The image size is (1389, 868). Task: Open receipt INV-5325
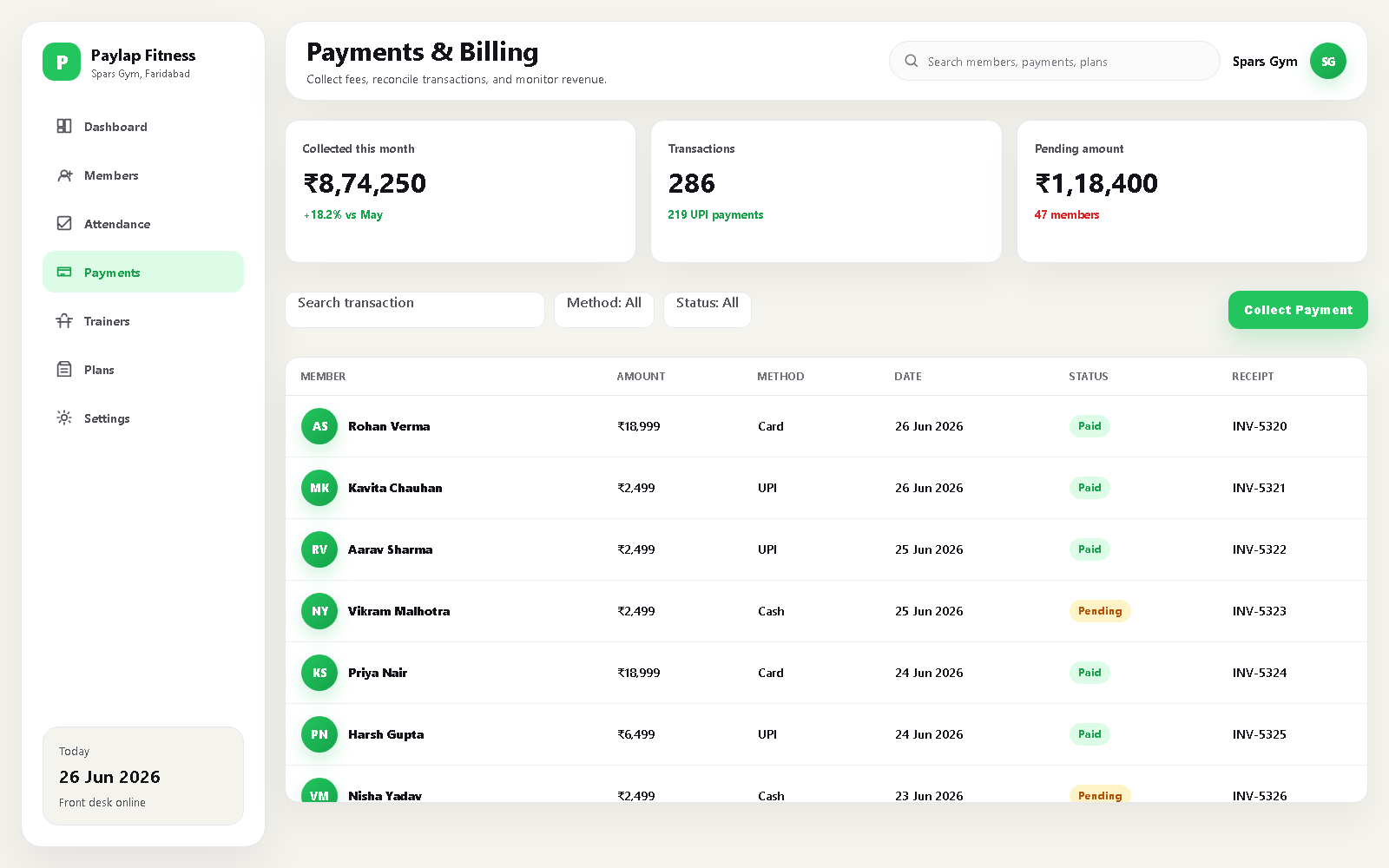point(1260,734)
